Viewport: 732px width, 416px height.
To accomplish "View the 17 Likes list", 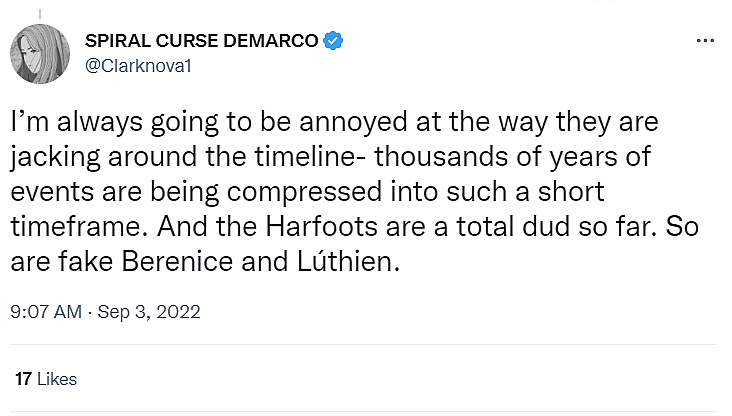I will pos(46,379).
